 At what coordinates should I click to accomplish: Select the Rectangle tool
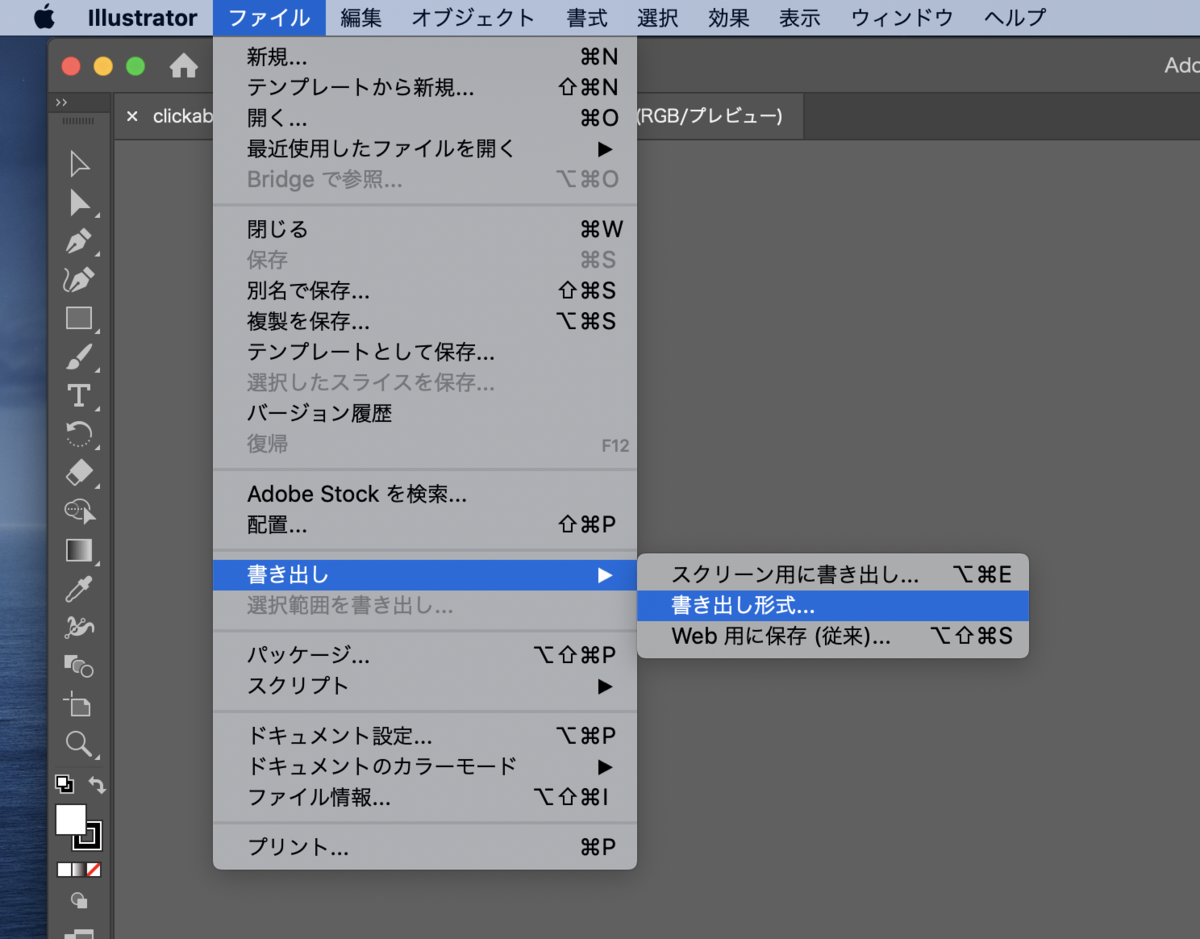[x=79, y=318]
